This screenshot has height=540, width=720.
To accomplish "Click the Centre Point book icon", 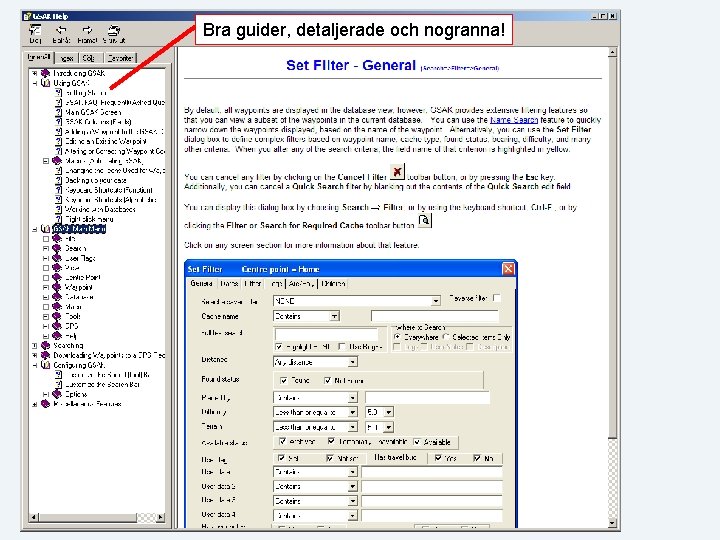I will pyautogui.click(x=56, y=277).
